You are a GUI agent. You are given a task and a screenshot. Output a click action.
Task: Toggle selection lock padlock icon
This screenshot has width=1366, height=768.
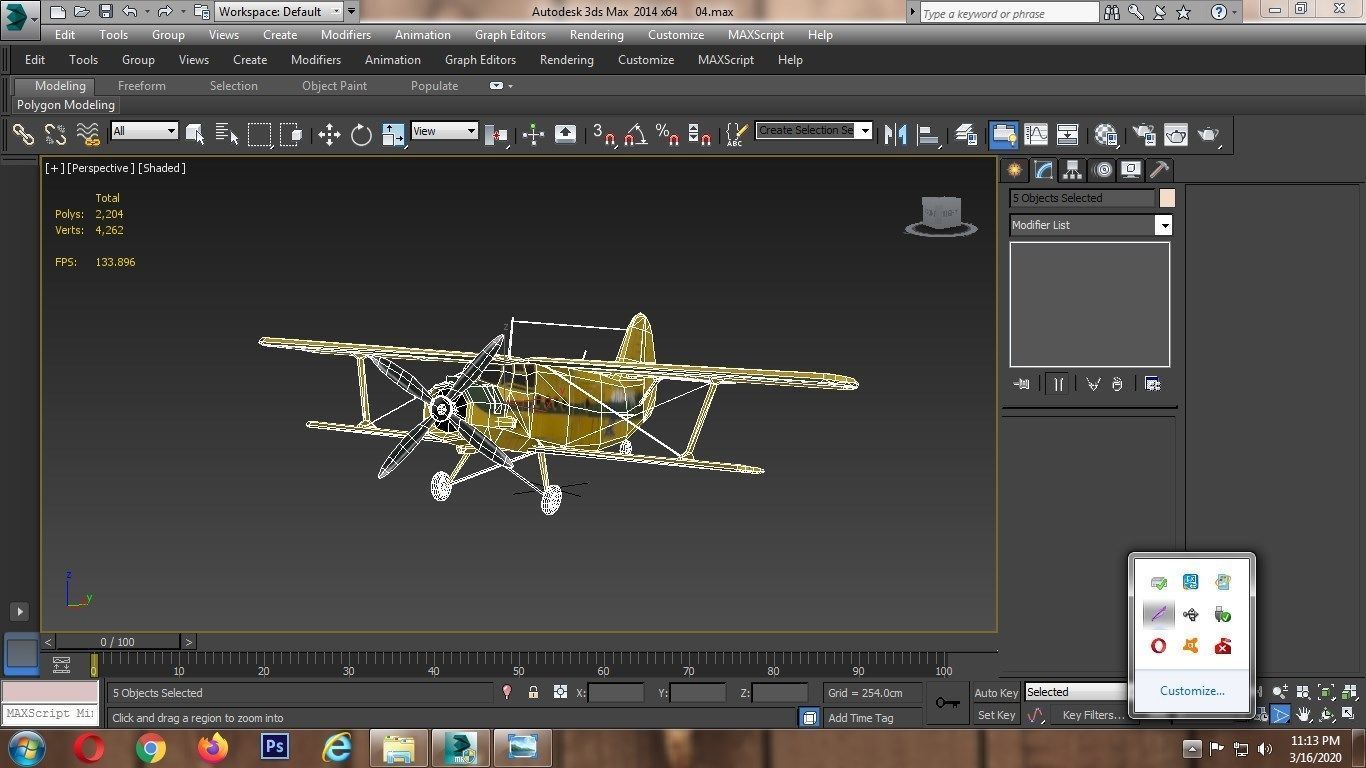[533, 692]
